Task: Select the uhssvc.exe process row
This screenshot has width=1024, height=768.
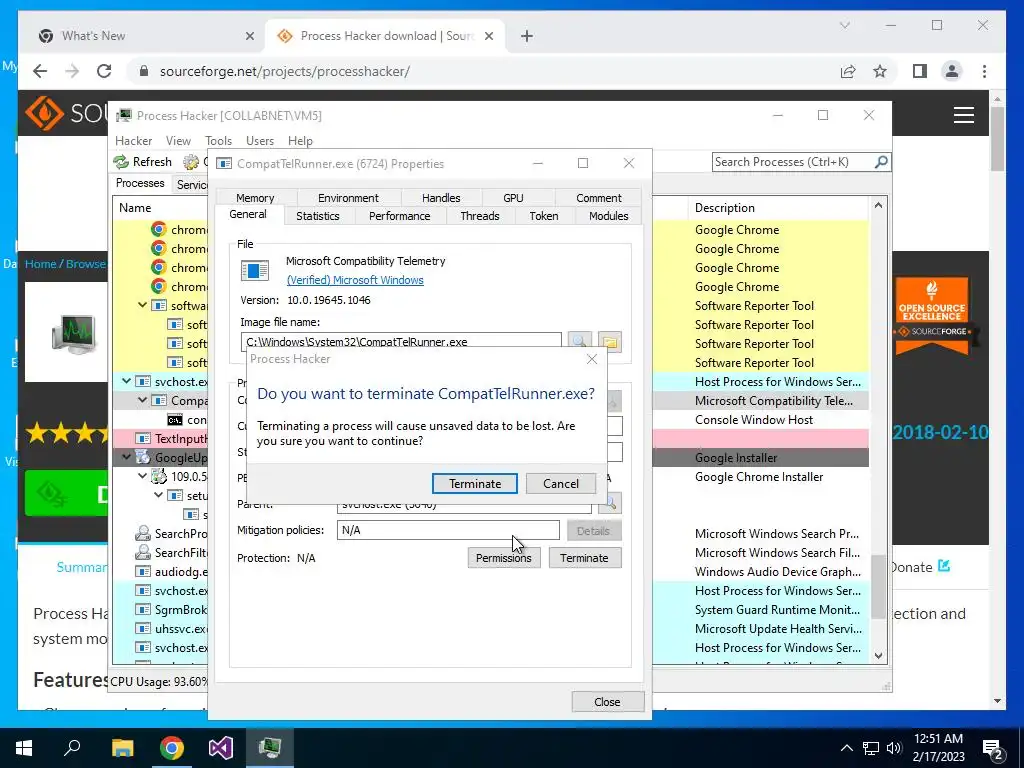Action: point(180,628)
